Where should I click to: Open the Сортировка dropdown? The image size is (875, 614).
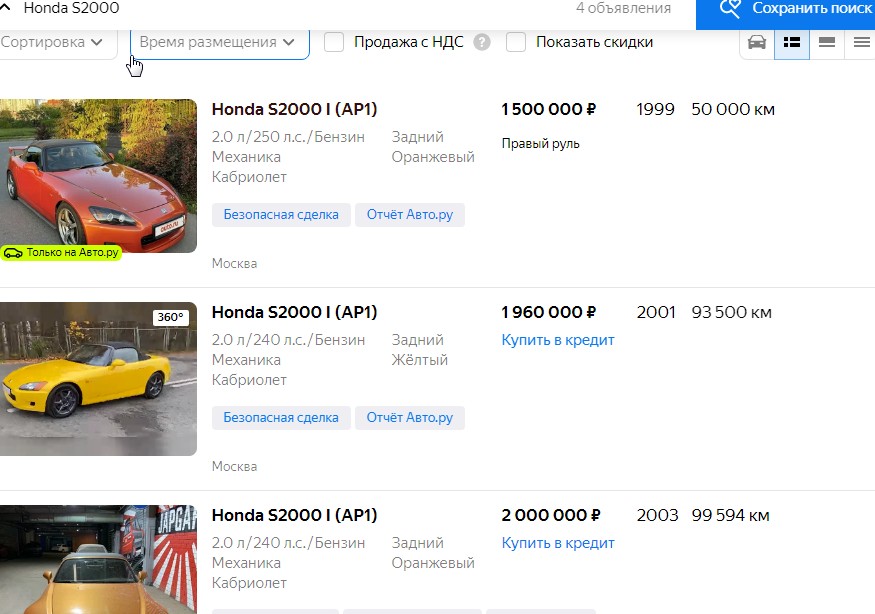click(x=56, y=42)
